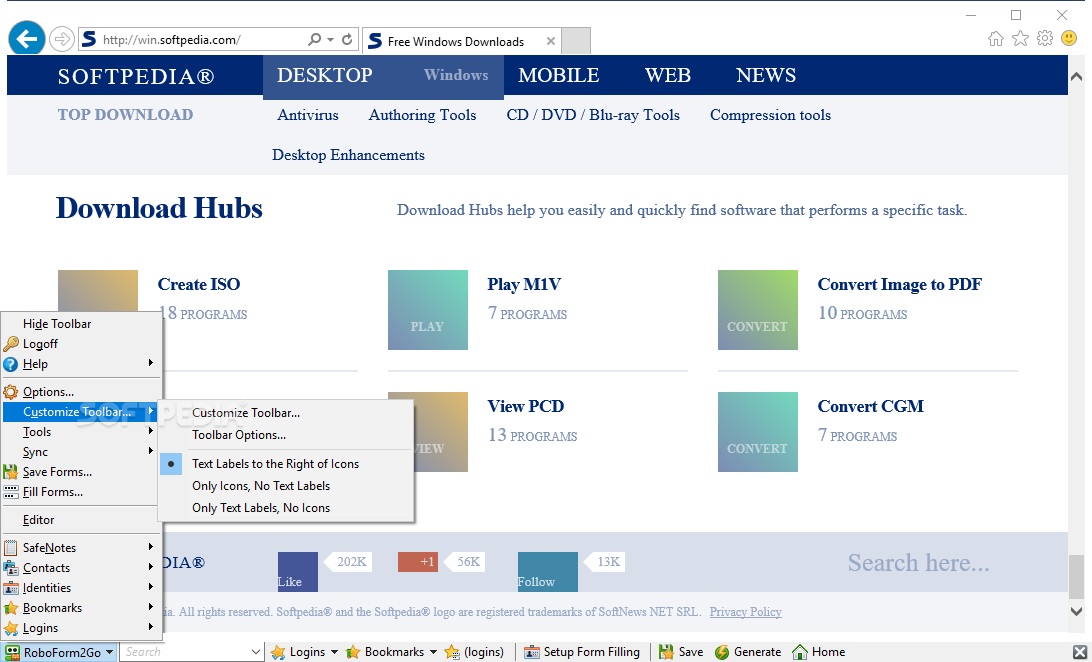Click the Follow button
This screenshot has width=1092, height=662.
pos(547,572)
